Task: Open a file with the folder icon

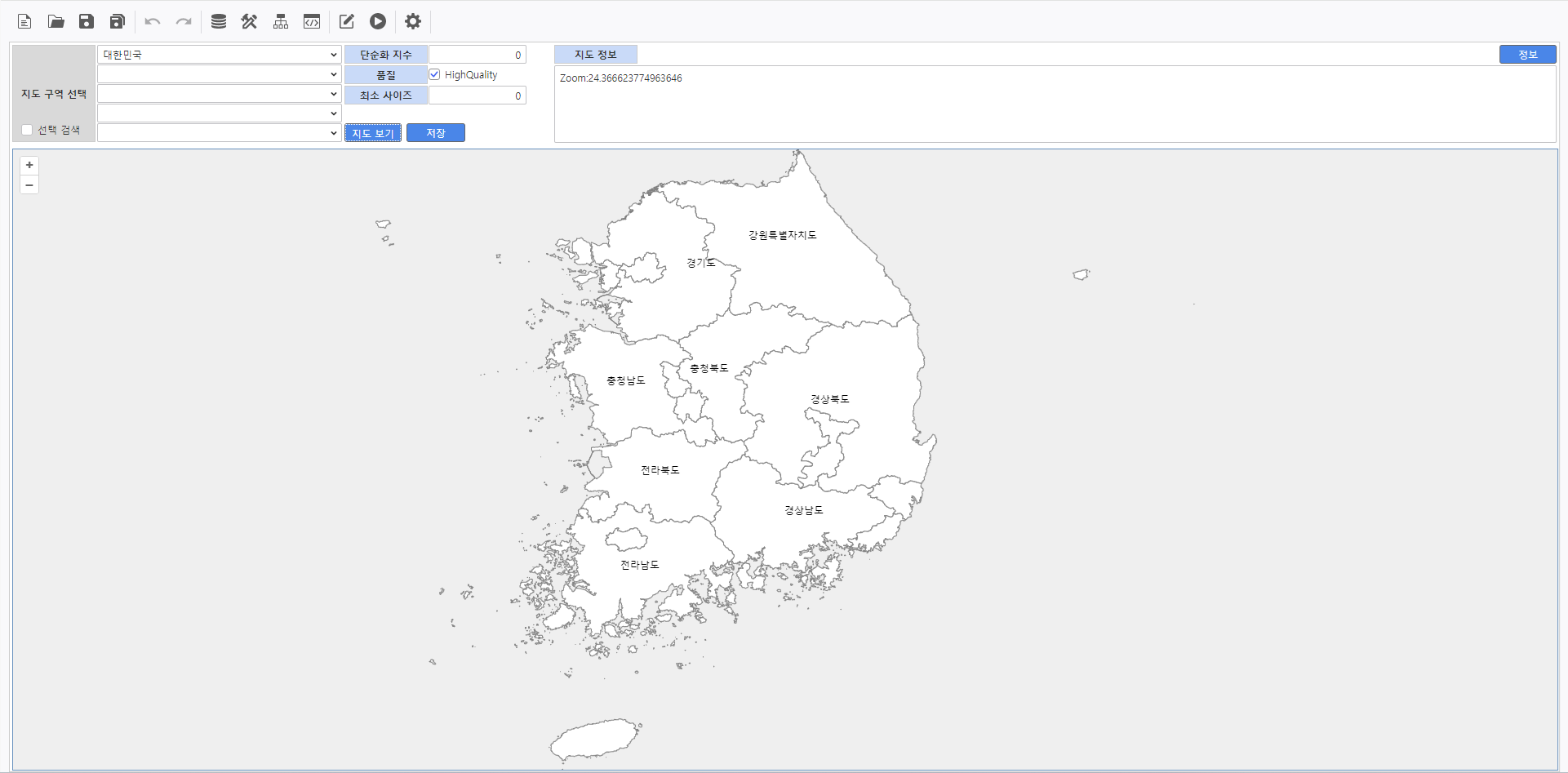Action: pyautogui.click(x=56, y=21)
